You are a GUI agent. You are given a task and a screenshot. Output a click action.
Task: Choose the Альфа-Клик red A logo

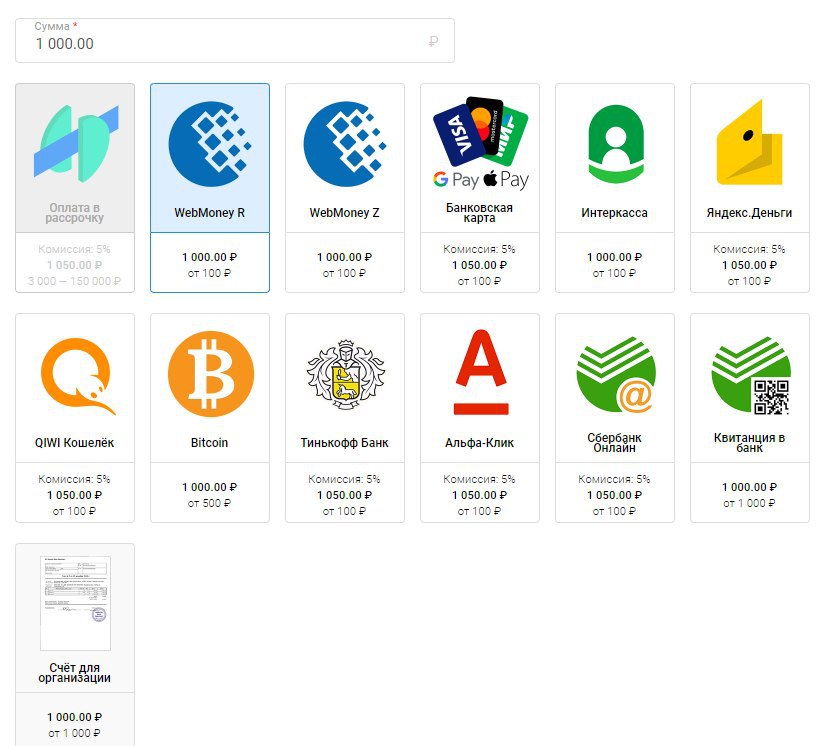point(481,372)
